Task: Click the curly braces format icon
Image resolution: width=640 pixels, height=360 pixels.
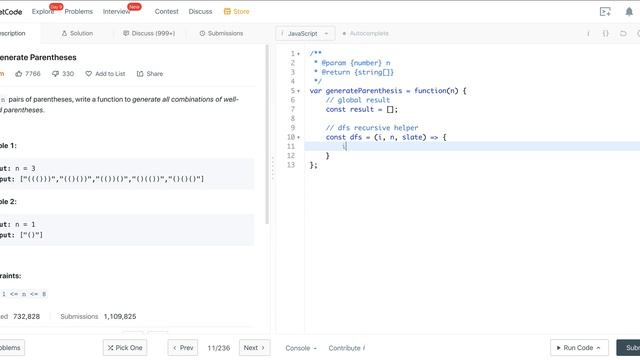Action: tap(605, 33)
